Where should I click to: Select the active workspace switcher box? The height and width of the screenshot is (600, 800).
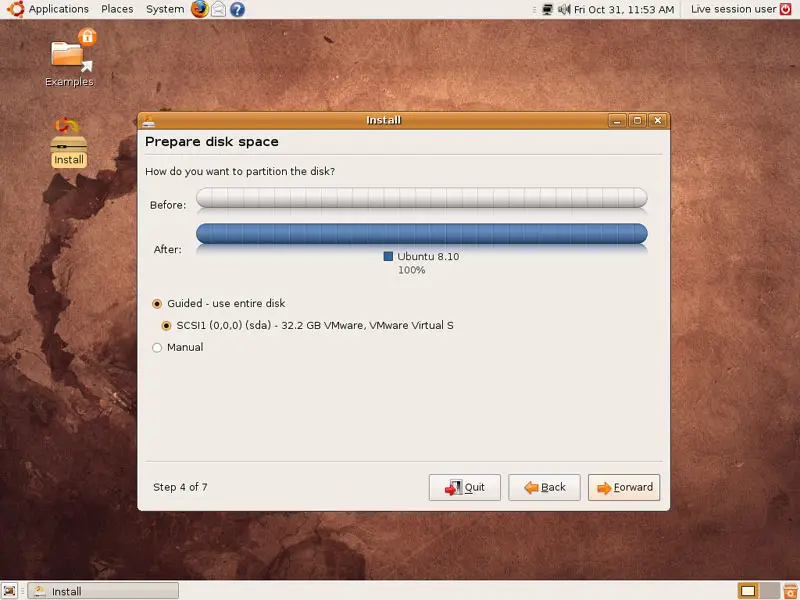748,591
